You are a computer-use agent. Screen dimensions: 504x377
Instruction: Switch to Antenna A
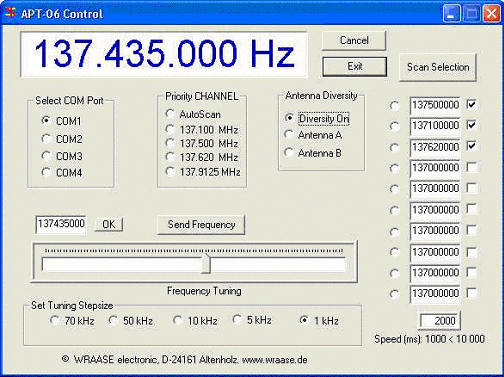tap(313, 135)
